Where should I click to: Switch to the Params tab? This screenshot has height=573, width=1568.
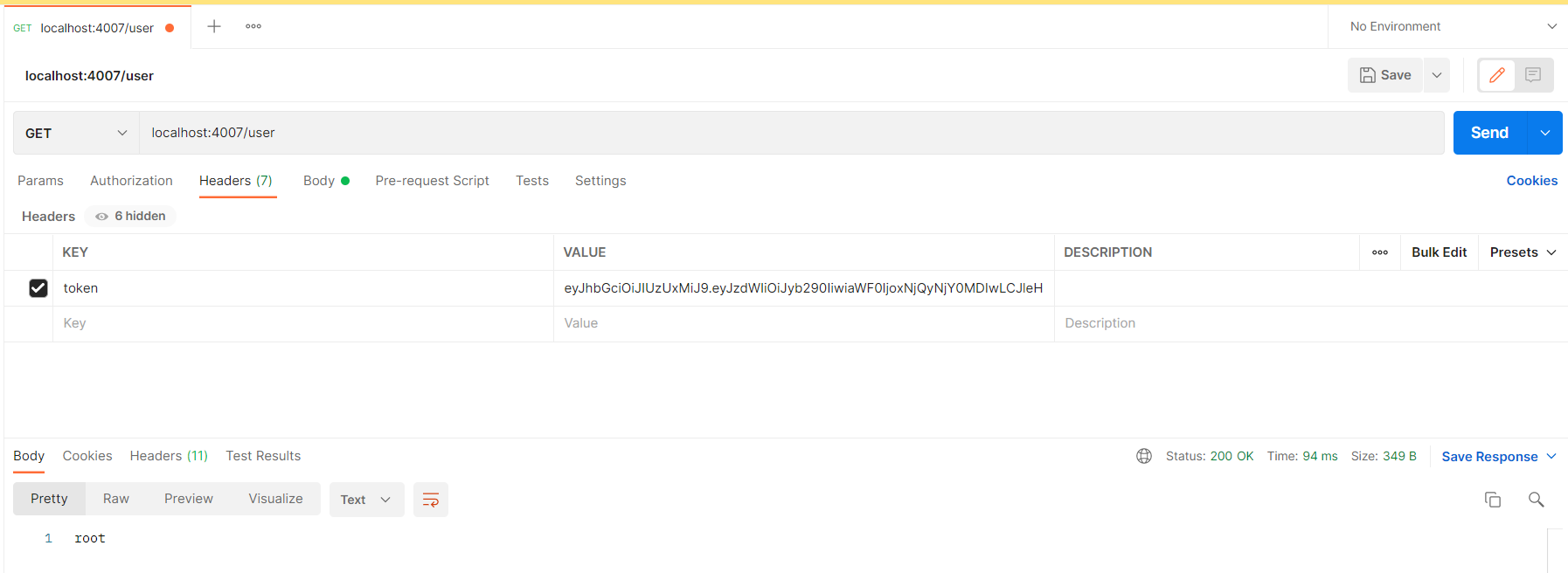40,181
